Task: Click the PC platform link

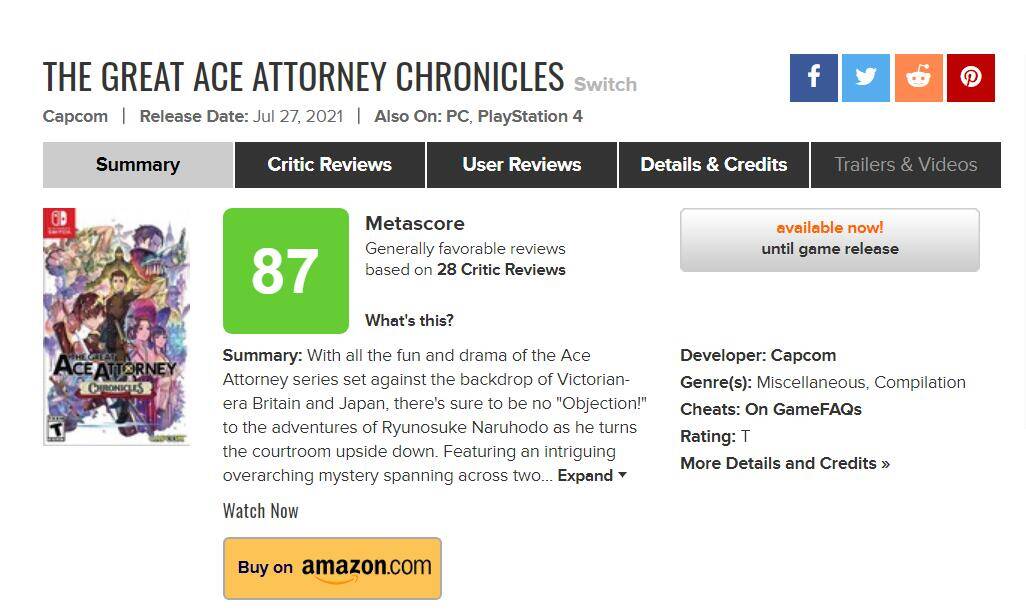Action: pos(457,116)
